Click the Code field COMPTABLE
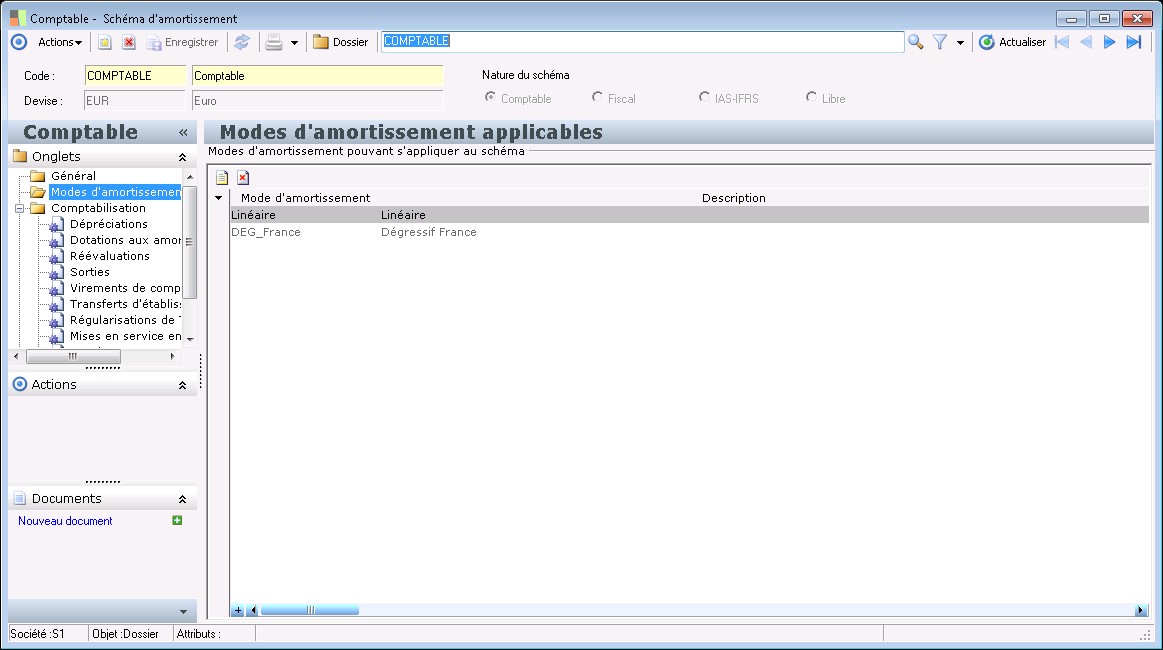The image size is (1163, 650). (135, 76)
